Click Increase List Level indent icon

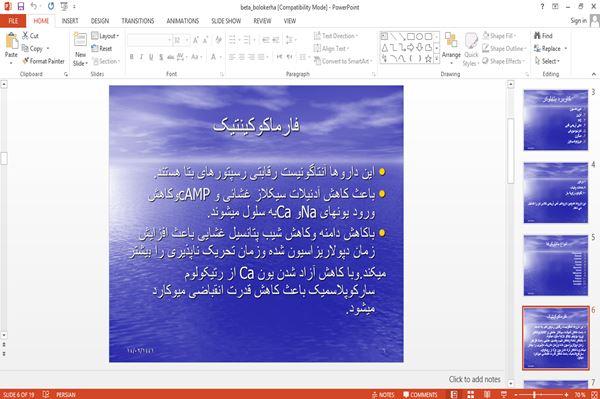click(275, 40)
